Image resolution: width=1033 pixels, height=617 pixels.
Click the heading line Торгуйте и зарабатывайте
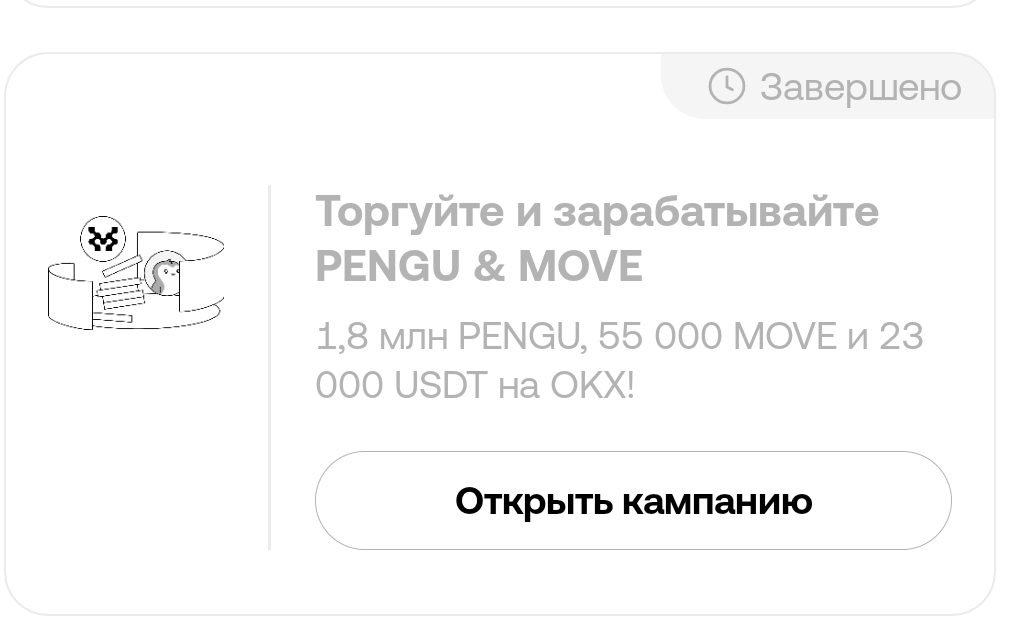[597, 211]
